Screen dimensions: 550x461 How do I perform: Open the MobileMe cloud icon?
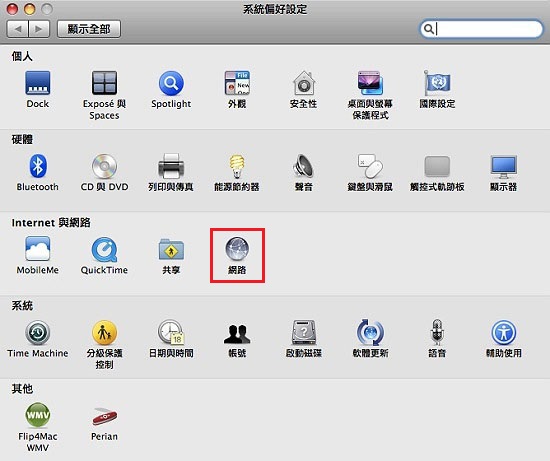[x=38, y=248]
